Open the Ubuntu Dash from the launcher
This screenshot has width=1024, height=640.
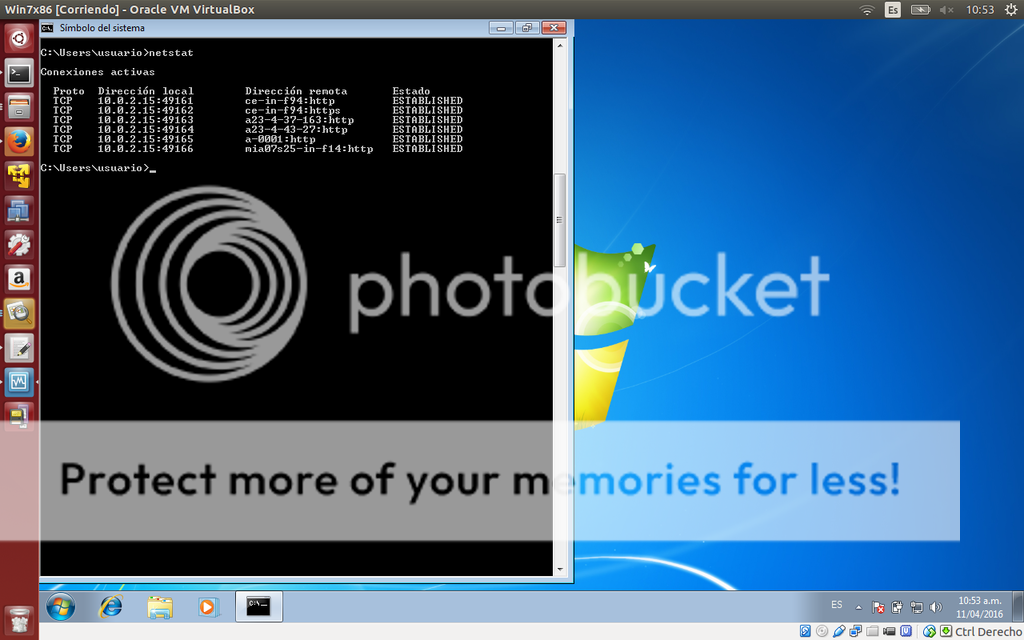[x=19, y=39]
